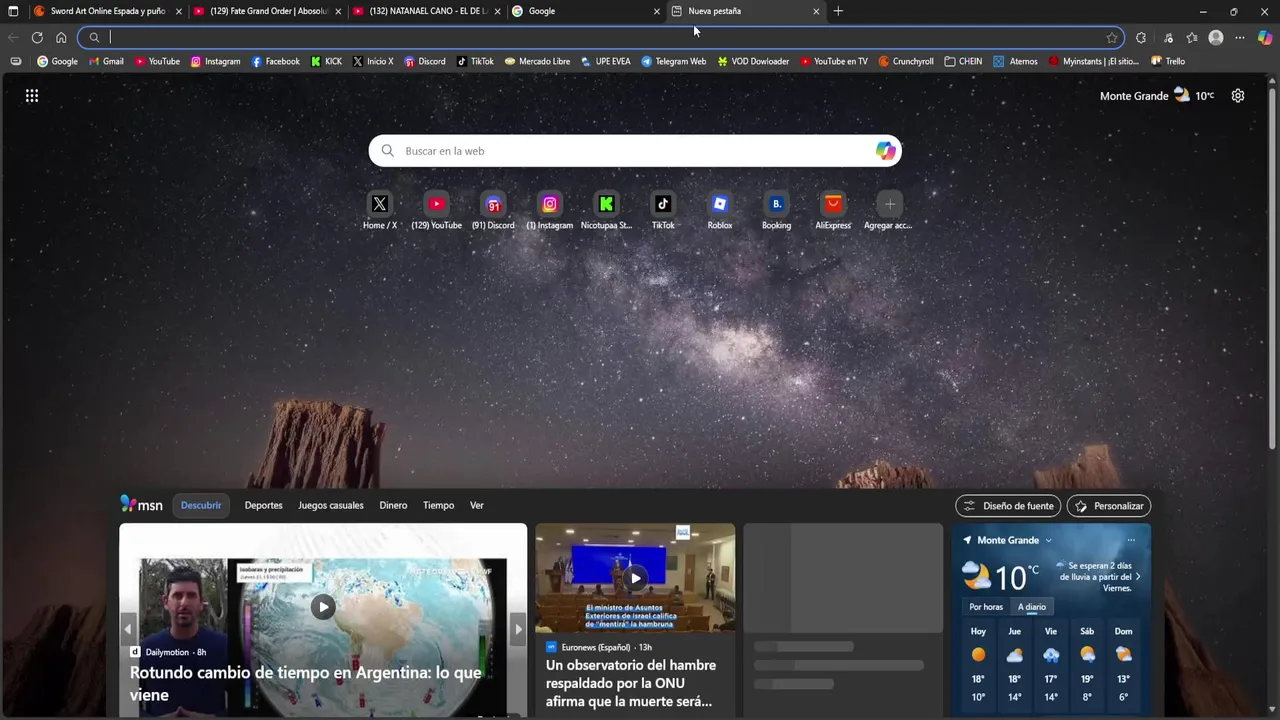Expand the rain forecast alert arrow

coord(1138,577)
